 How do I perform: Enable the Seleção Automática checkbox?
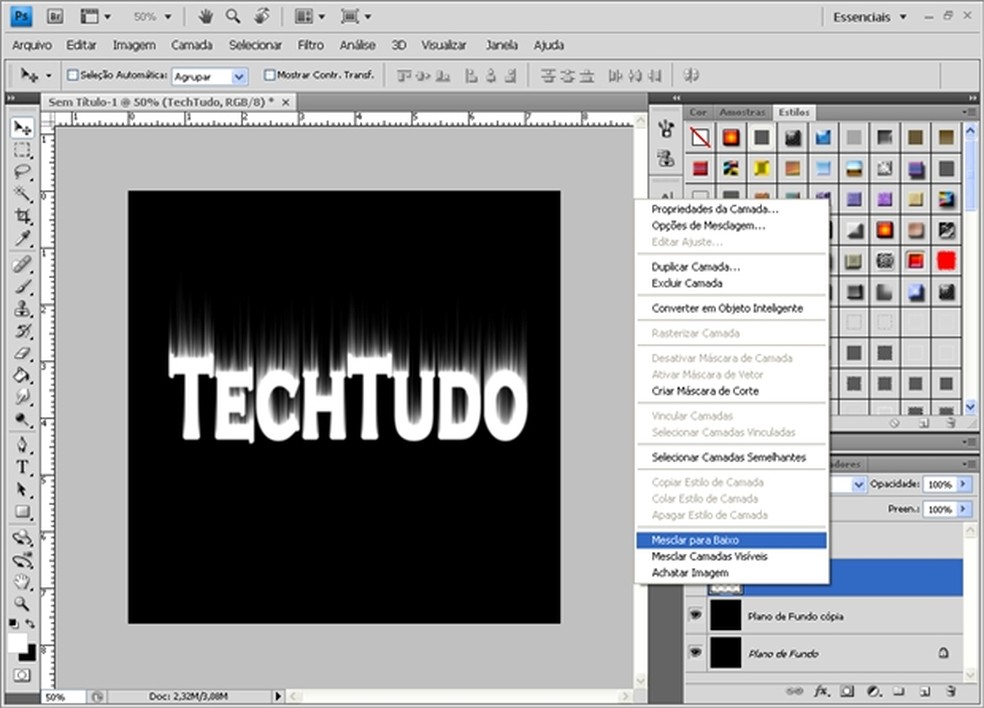point(72,75)
